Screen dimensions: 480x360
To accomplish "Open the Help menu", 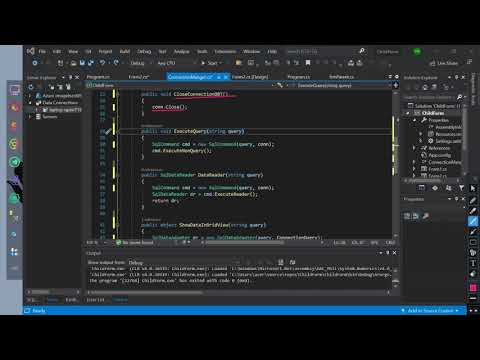I will tap(272, 51).
